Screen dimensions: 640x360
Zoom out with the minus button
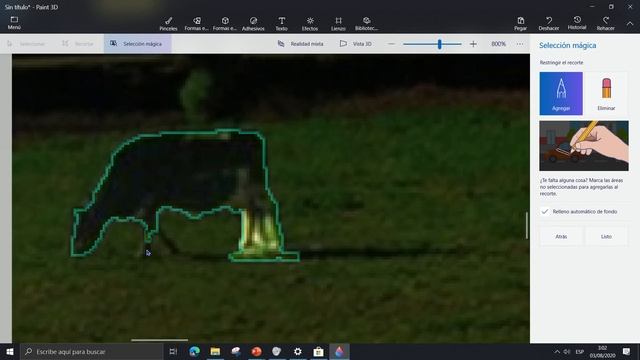(x=391, y=44)
